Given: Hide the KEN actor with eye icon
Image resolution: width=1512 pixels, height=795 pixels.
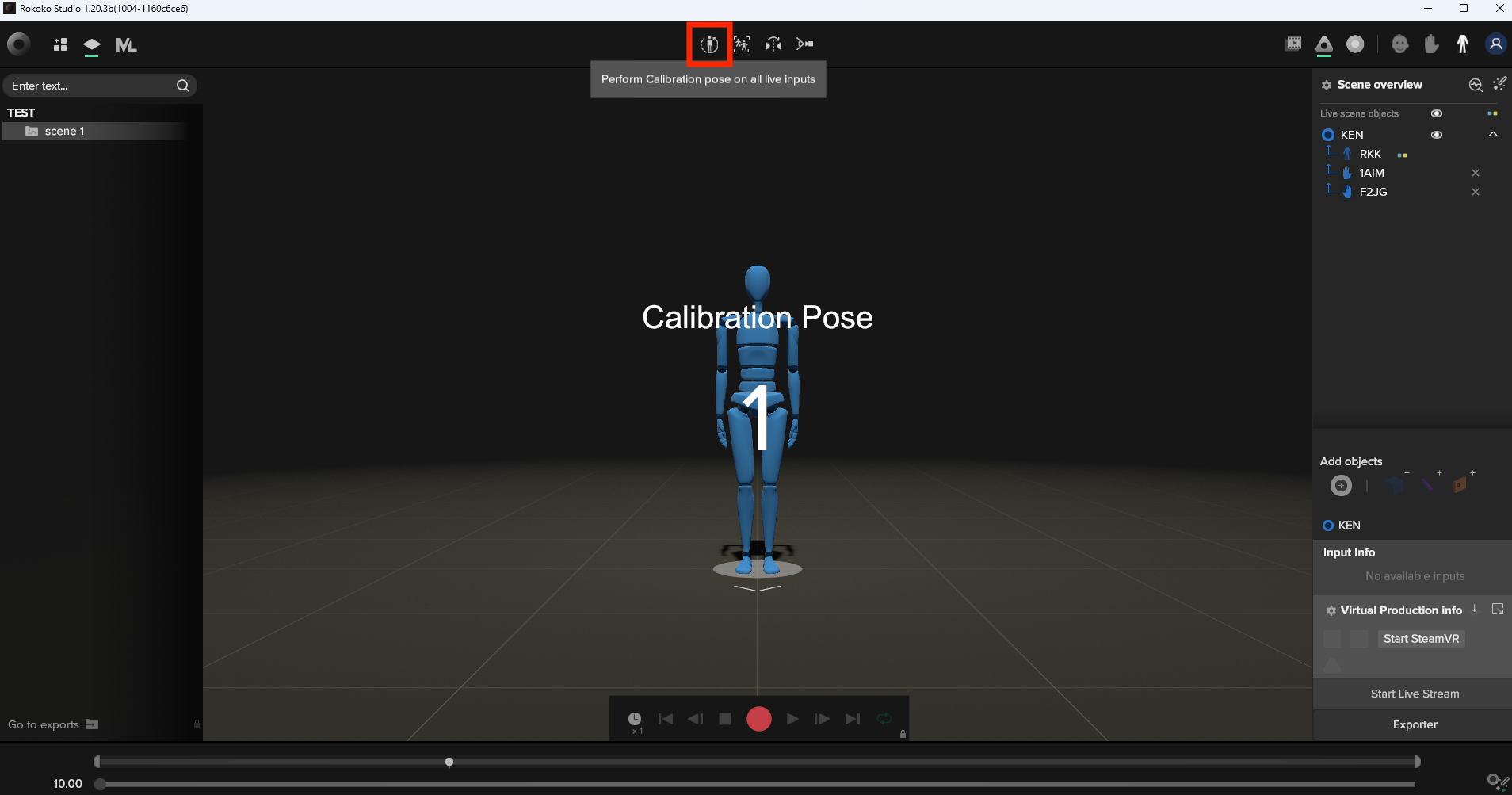Looking at the screenshot, I should click(x=1436, y=135).
